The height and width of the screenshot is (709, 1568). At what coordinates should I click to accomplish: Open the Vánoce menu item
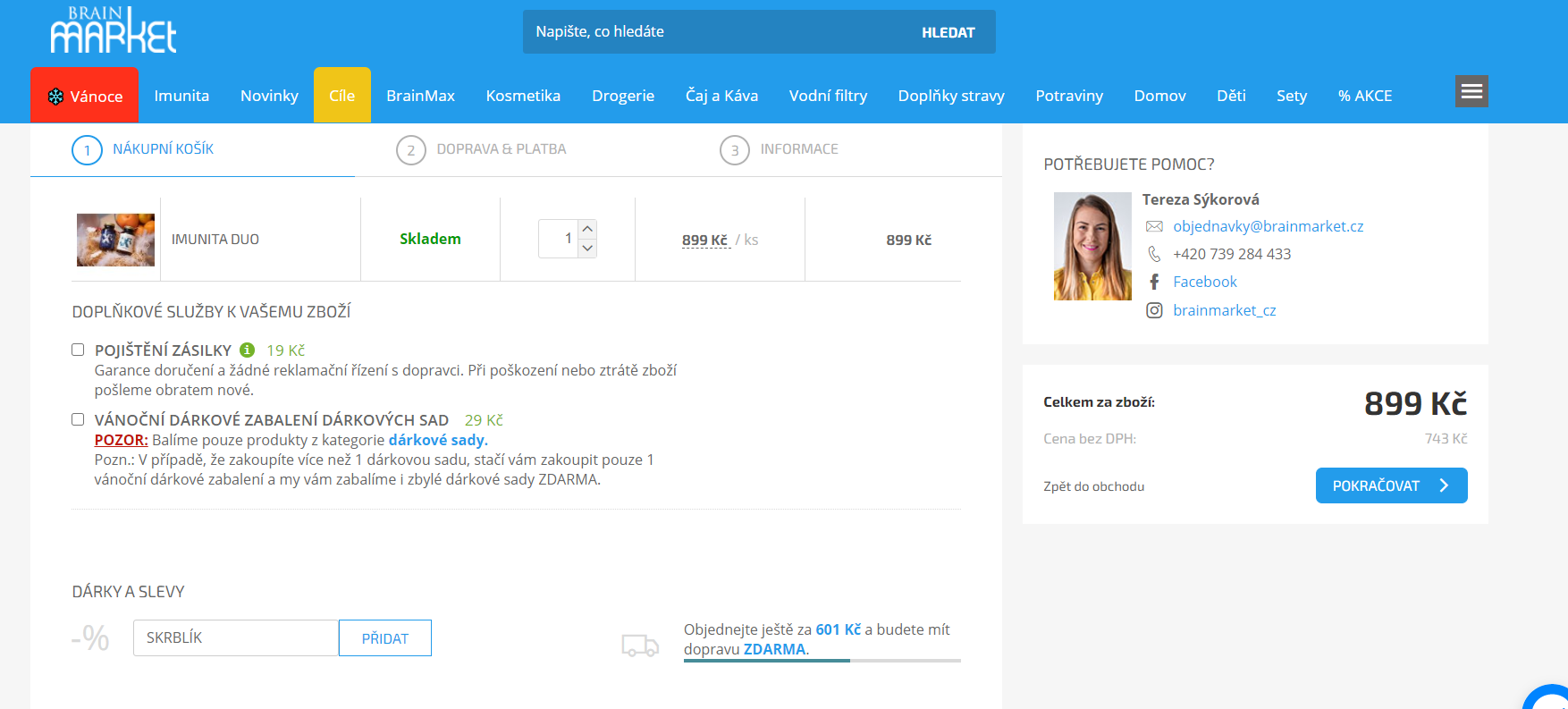pos(85,96)
